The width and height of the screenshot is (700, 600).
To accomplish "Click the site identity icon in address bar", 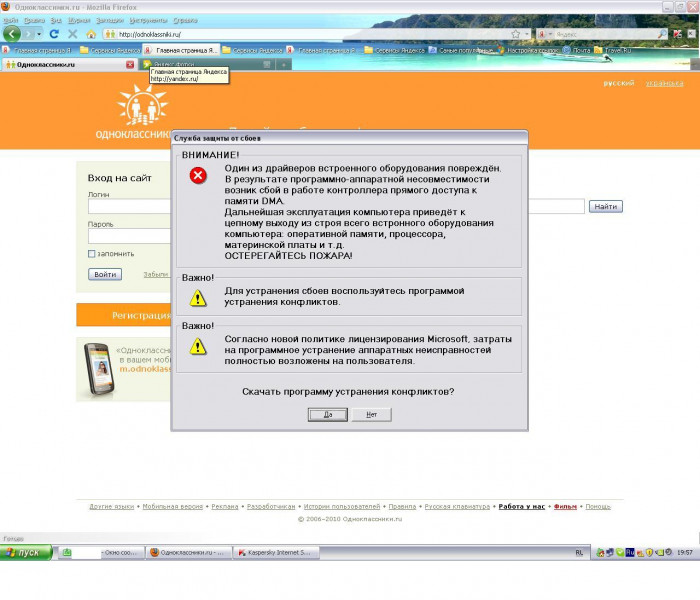I will [110, 34].
